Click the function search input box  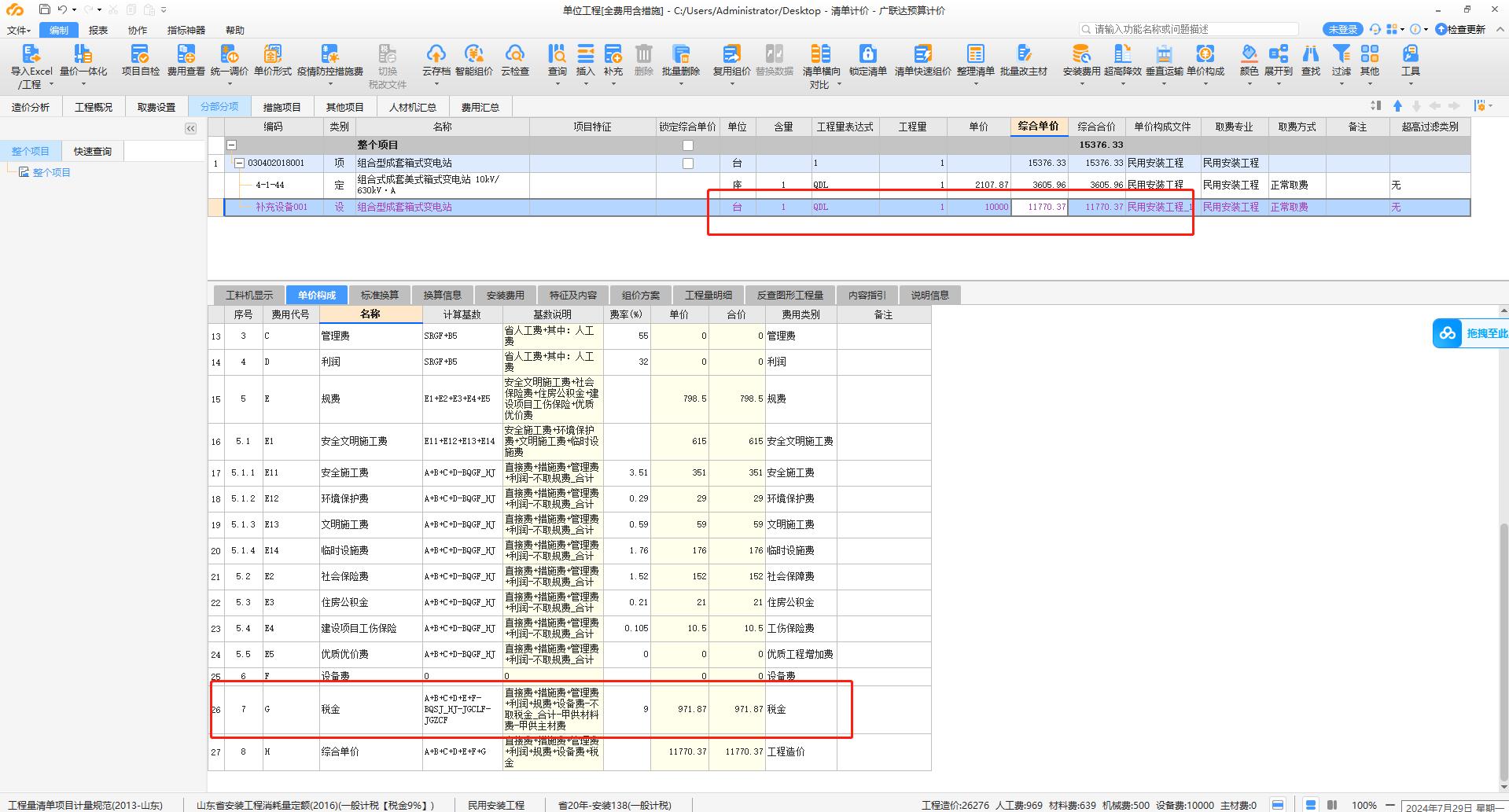pyautogui.click(x=1188, y=29)
